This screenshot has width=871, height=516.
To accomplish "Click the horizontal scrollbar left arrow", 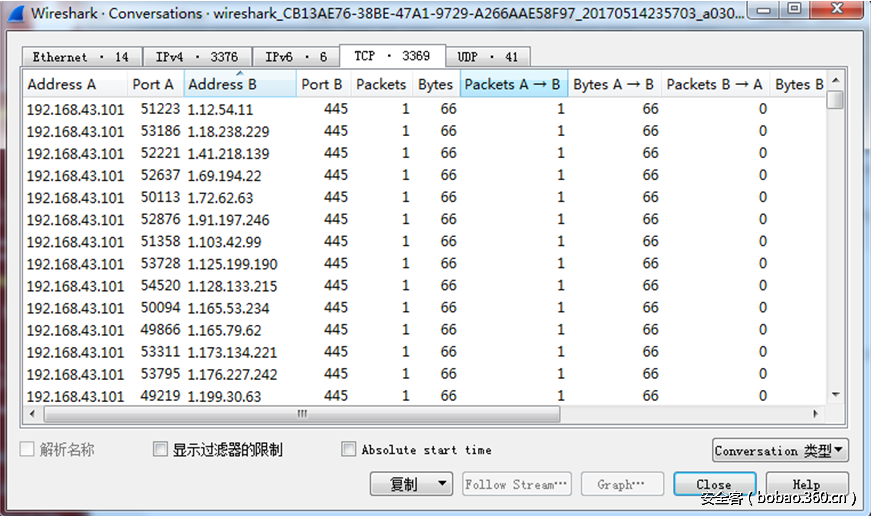I will [x=33, y=413].
